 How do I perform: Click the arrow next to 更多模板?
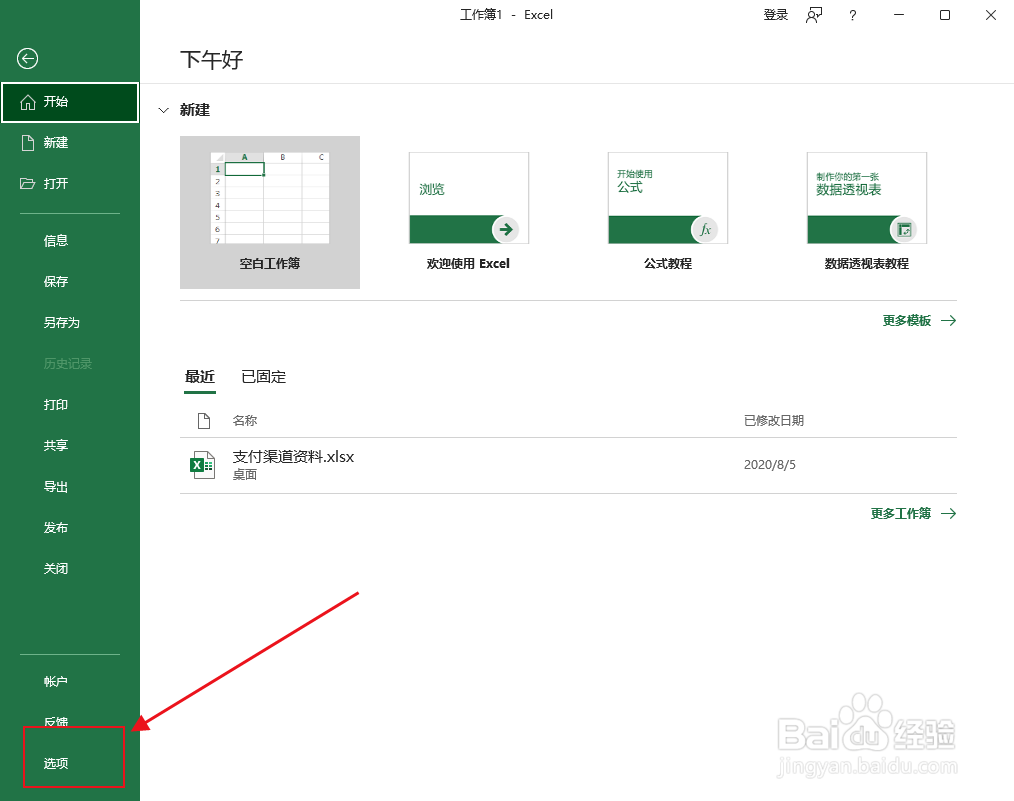pyautogui.click(x=949, y=321)
